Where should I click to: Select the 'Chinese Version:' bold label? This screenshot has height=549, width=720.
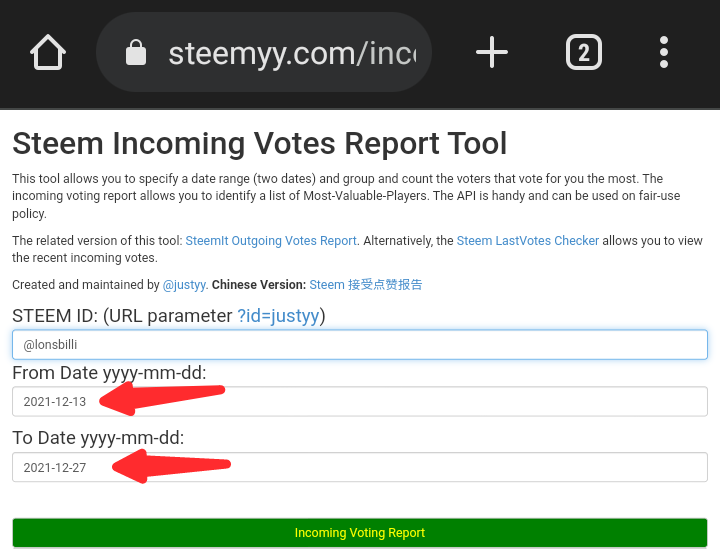point(259,285)
